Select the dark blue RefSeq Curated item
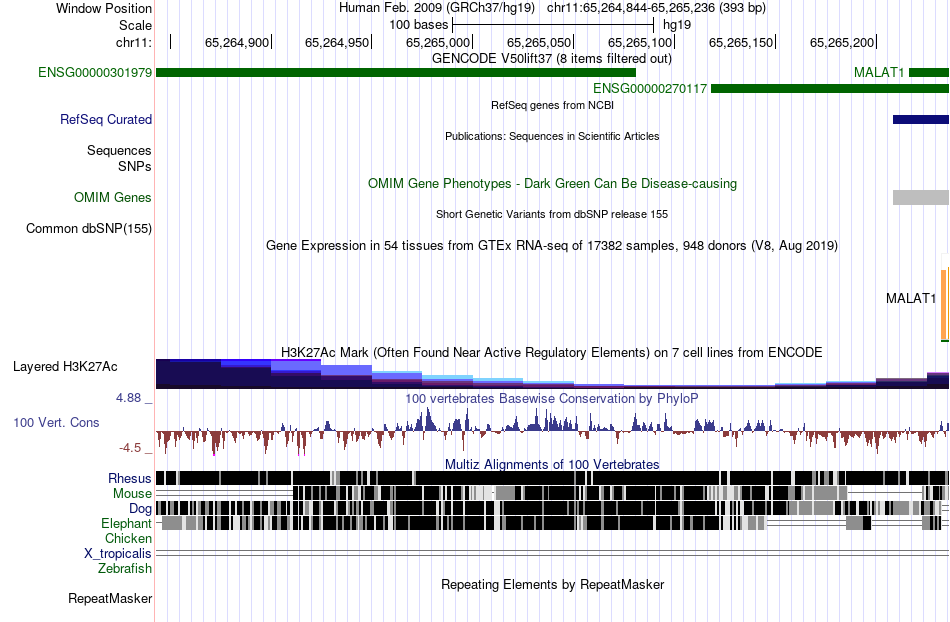The image size is (950, 622). 921,120
